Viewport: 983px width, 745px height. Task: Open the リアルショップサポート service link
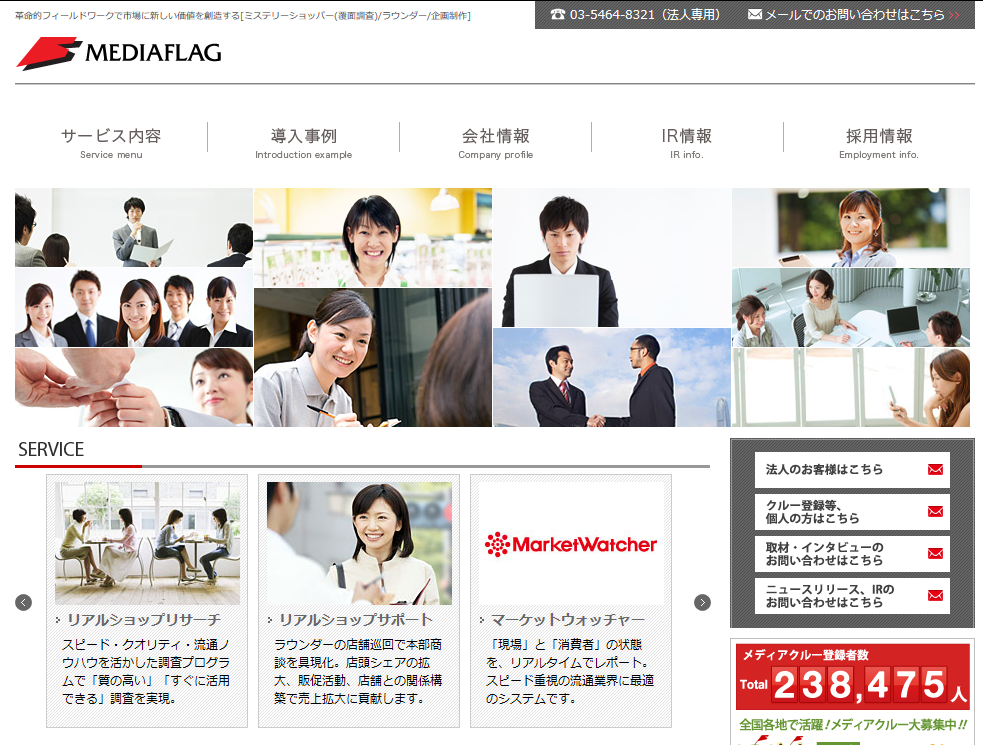(x=355, y=620)
